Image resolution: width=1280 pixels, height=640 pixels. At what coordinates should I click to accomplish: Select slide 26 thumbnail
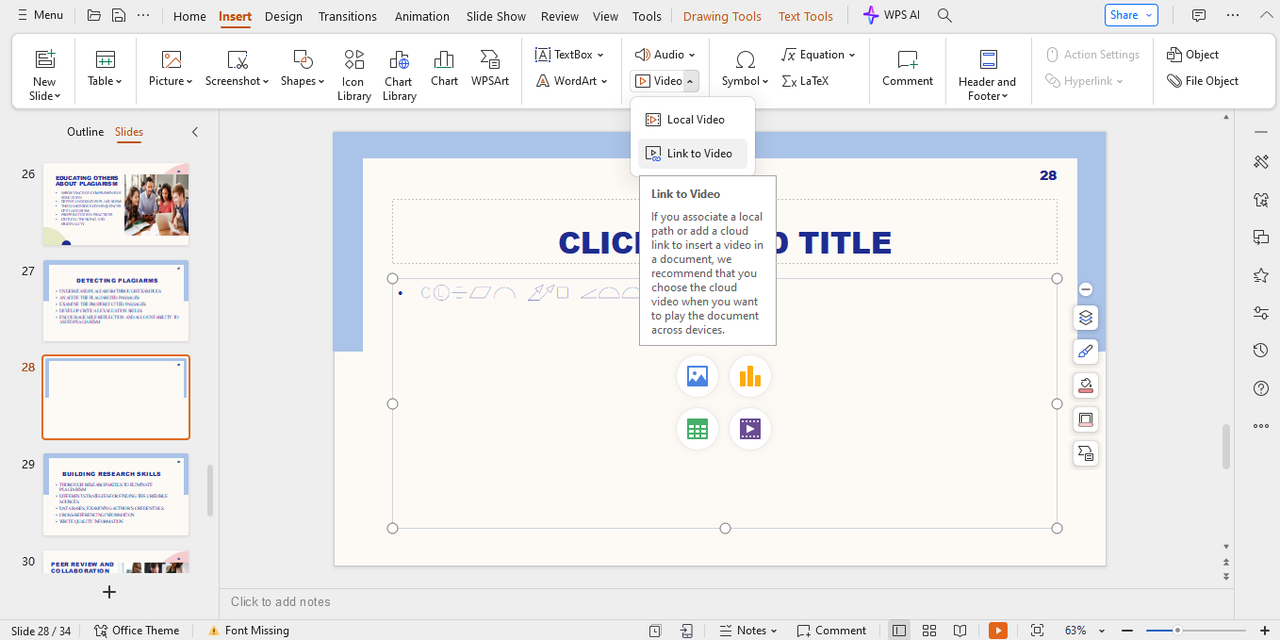point(116,204)
